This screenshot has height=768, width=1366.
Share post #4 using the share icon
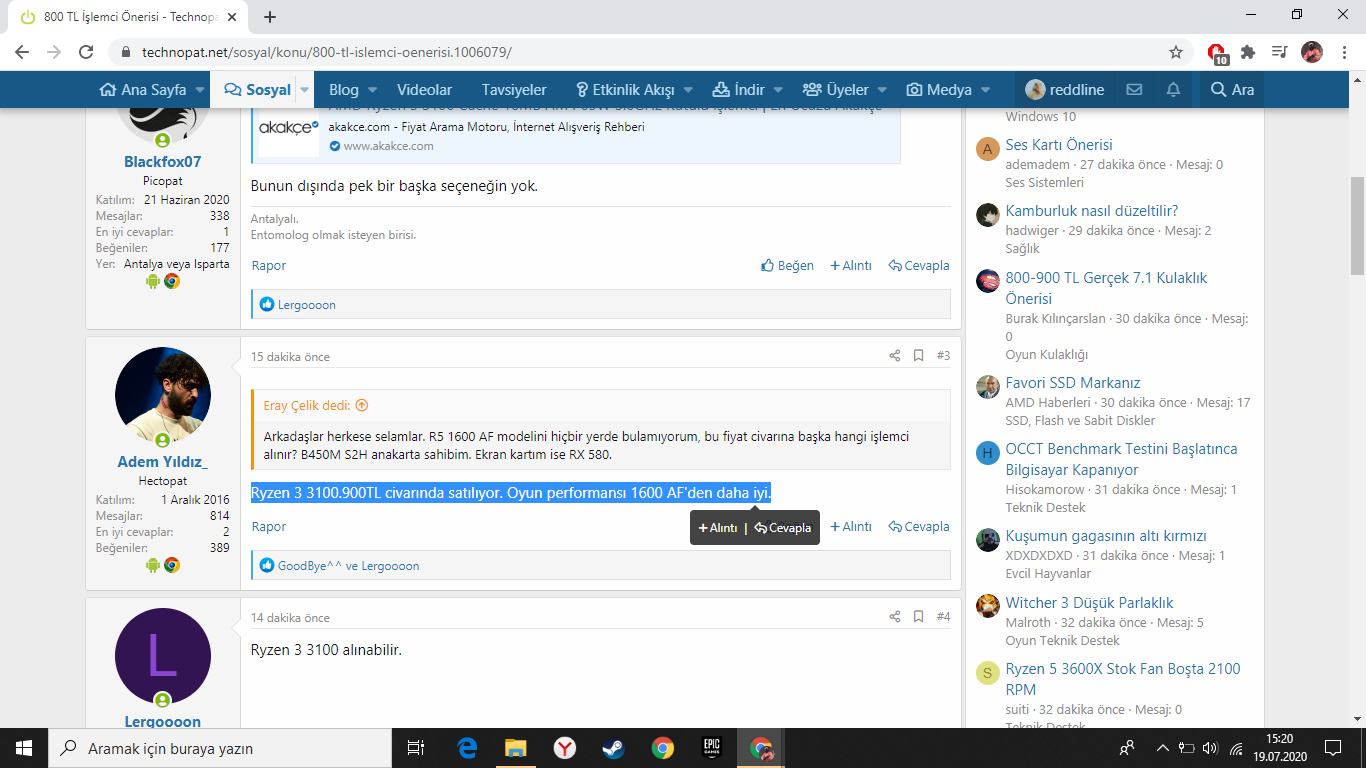[x=895, y=617]
